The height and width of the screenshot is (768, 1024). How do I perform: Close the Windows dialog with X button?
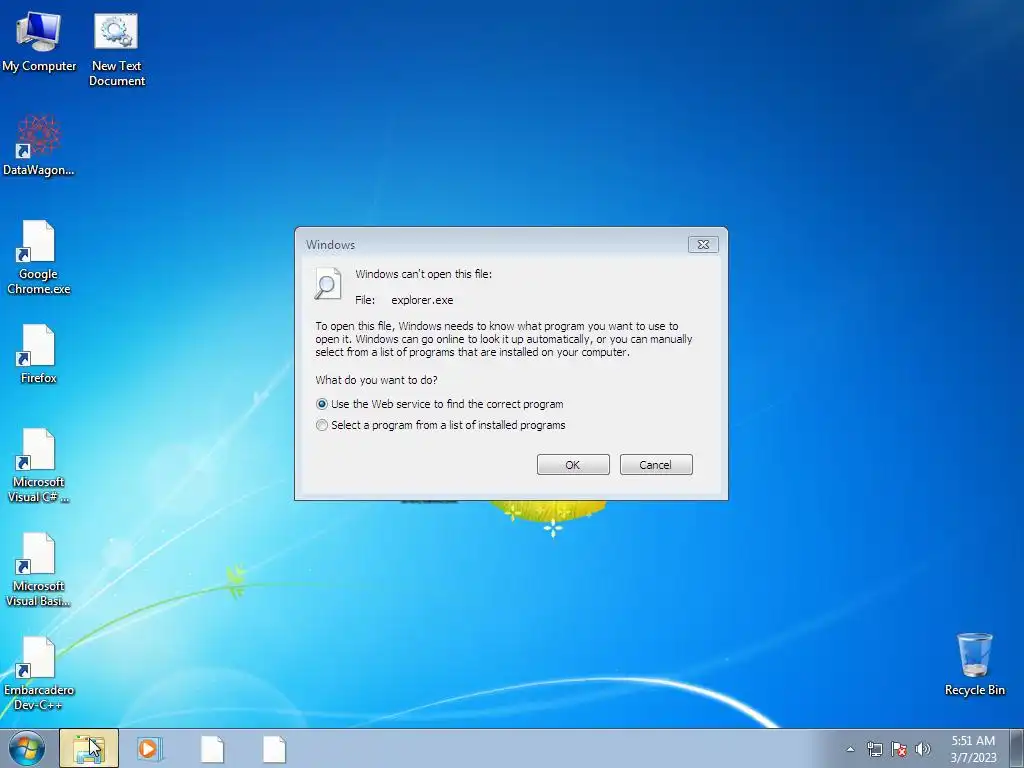[703, 244]
